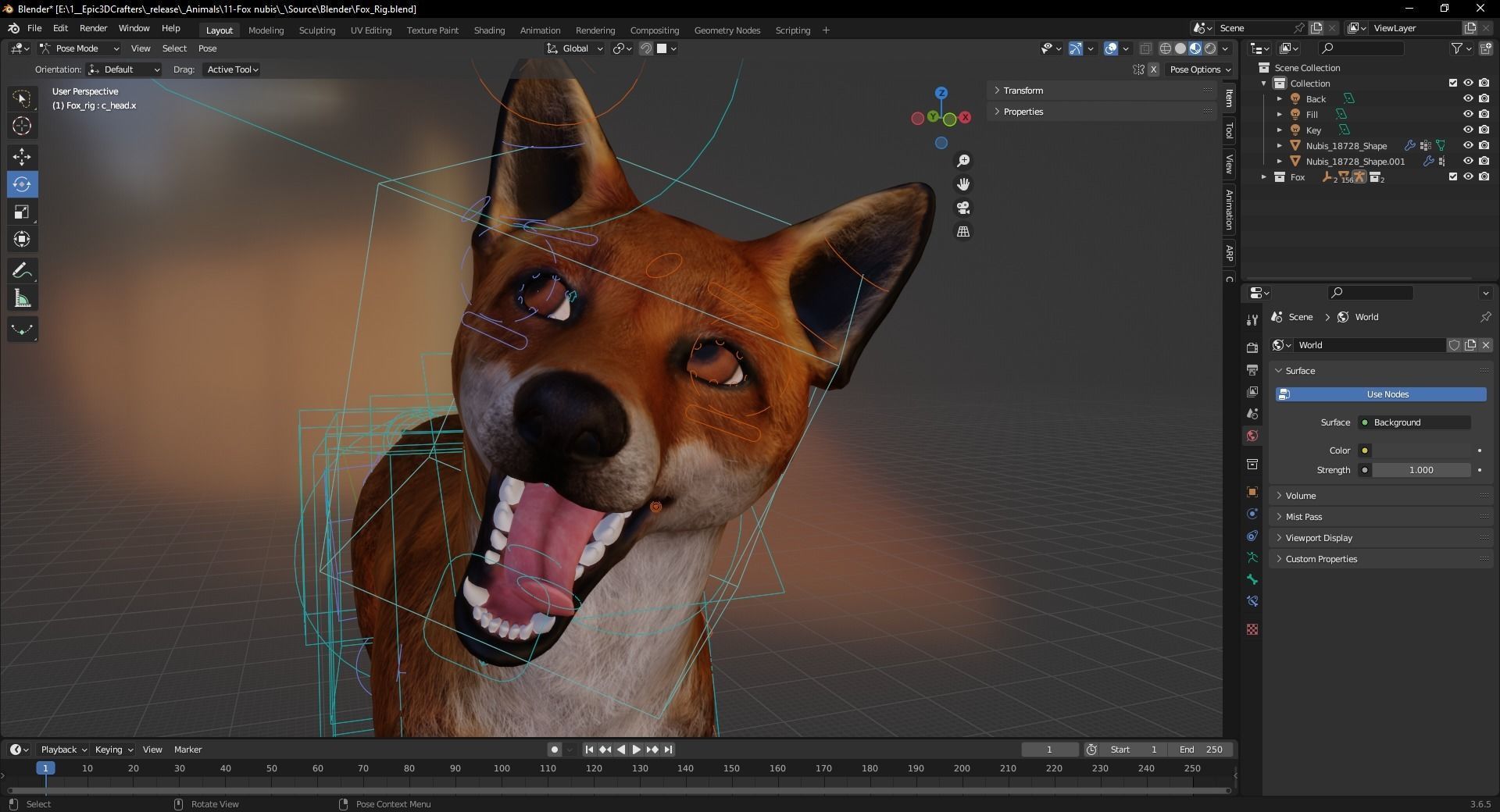
Task: Toggle the Use Nodes button
Action: click(x=1380, y=394)
